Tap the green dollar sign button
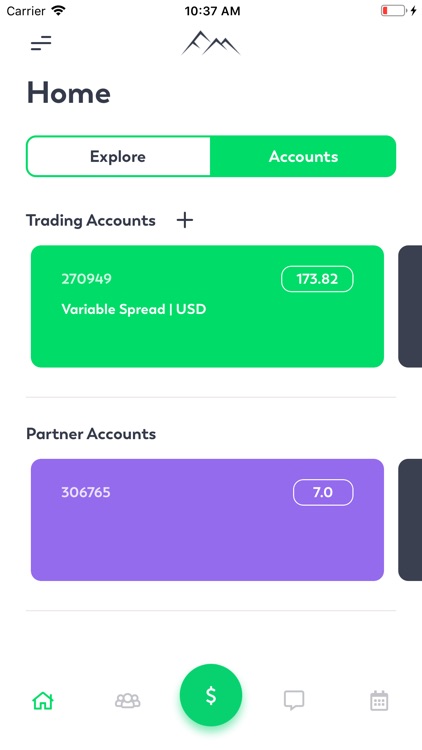The width and height of the screenshot is (422, 750). (211, 695)
